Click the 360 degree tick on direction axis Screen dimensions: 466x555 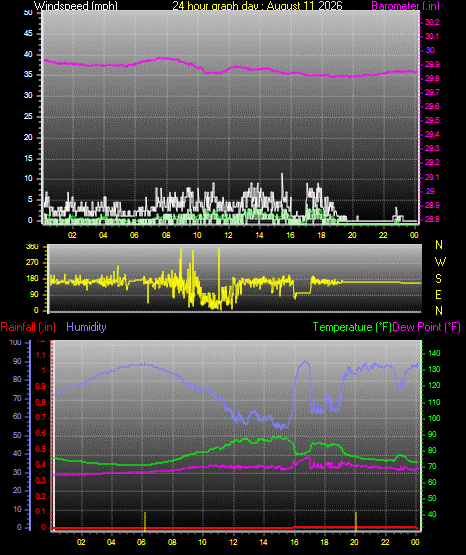pyautogui.click(x=32, y=247)
